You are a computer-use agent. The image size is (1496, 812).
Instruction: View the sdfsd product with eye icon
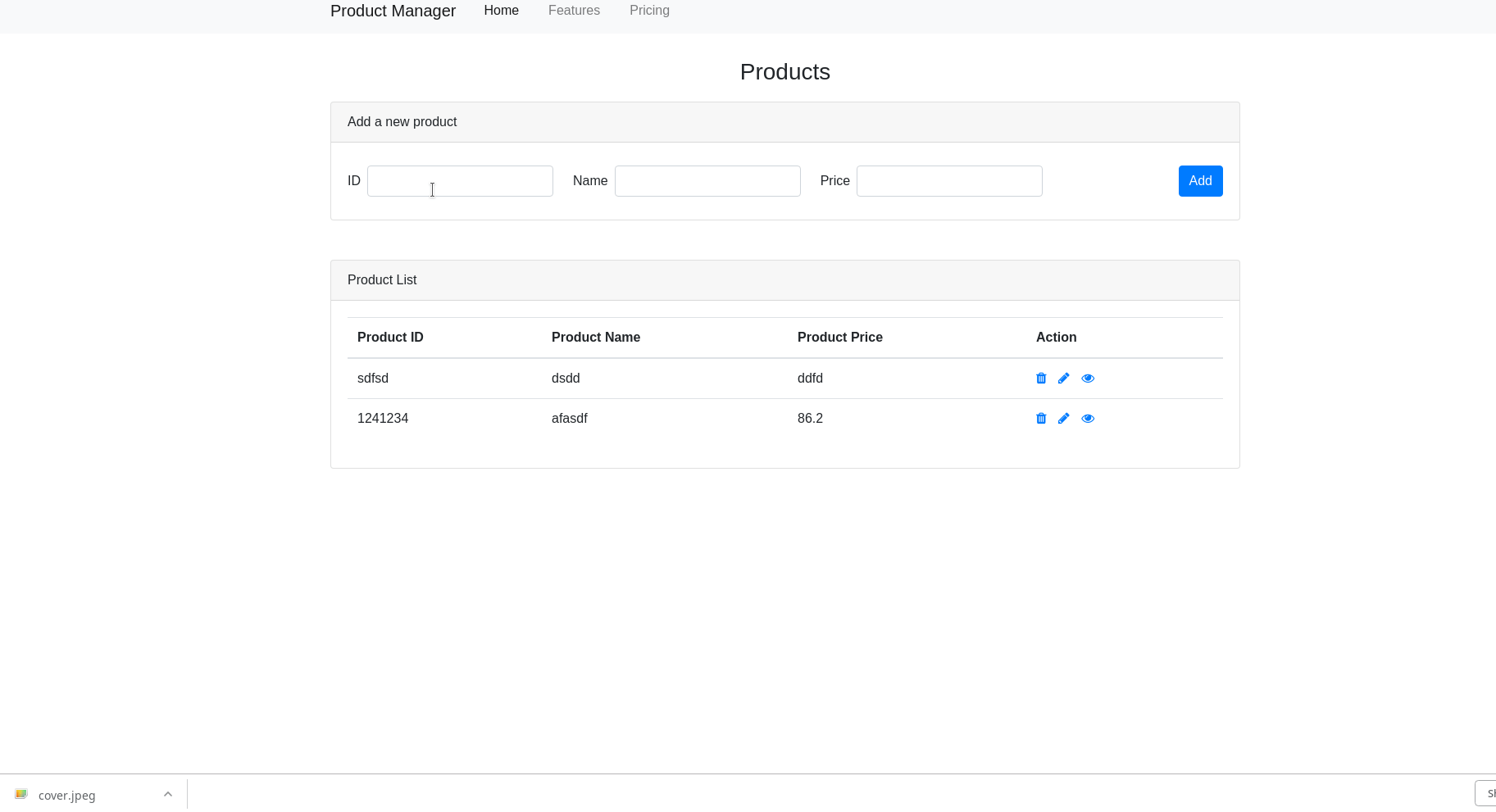click(1088, 378)
